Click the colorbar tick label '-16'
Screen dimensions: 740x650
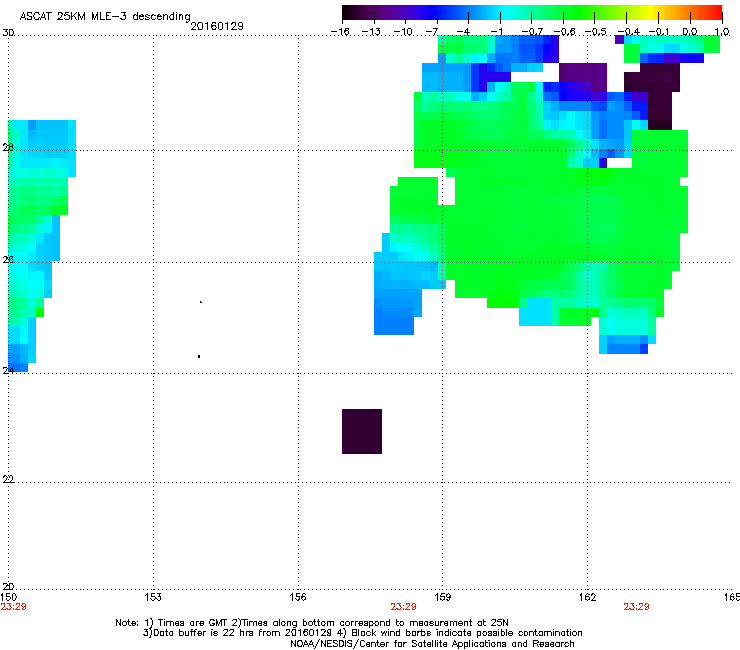340,32
